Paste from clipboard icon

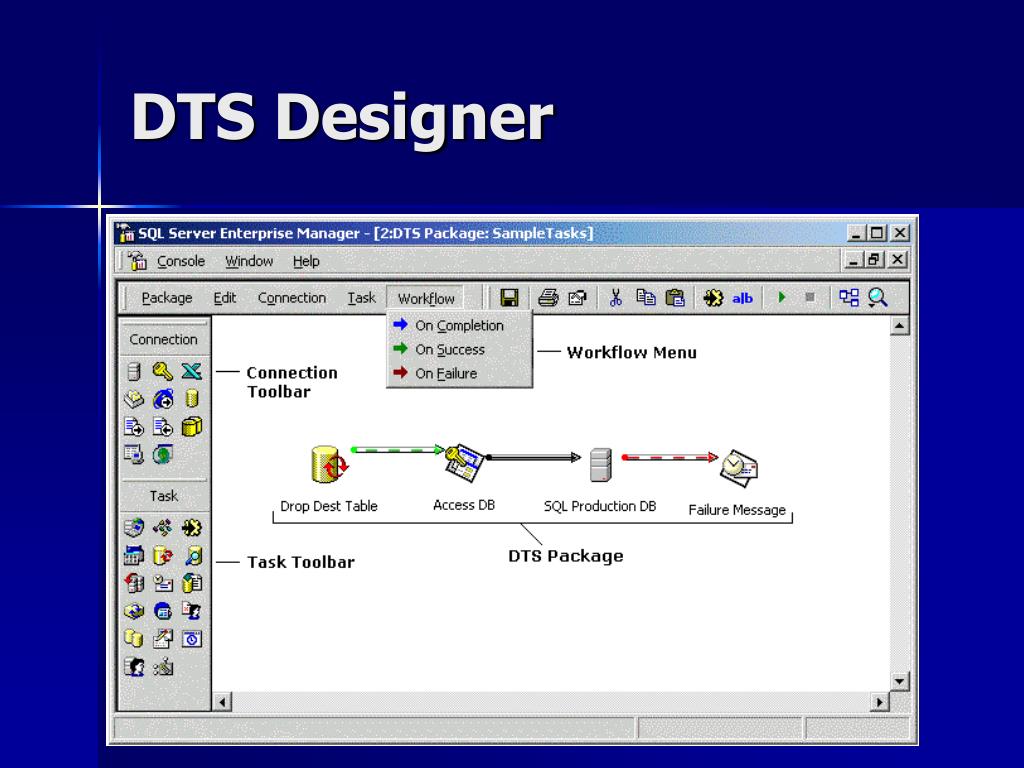click(675, 298)
